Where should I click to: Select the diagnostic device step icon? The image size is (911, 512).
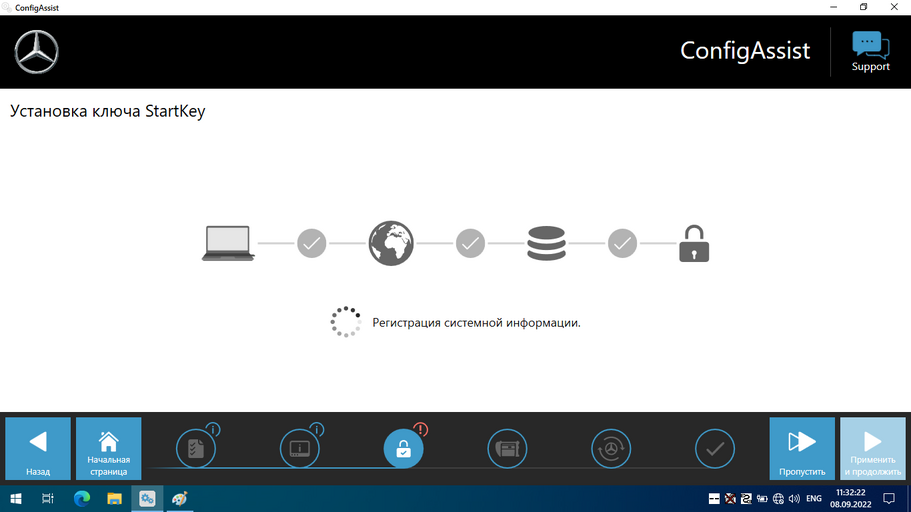pos(507,448)
